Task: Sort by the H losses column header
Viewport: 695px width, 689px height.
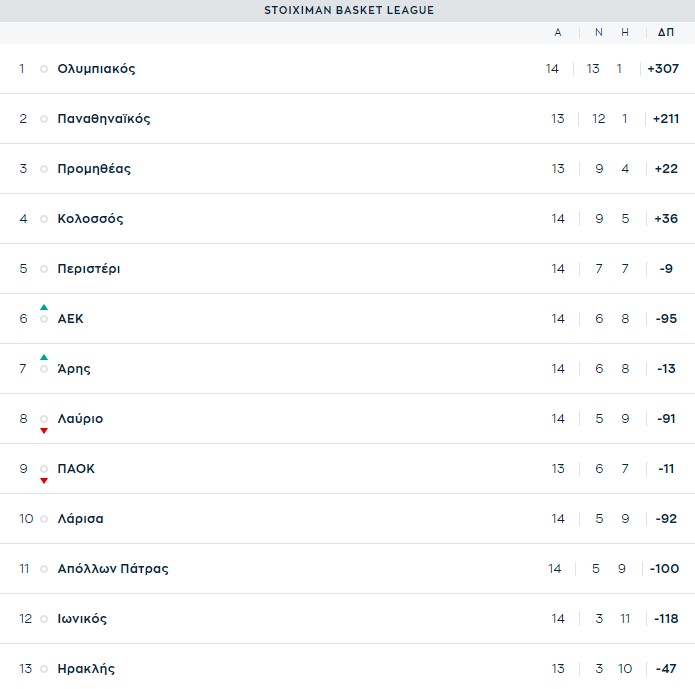Action: tap(625, 32)
